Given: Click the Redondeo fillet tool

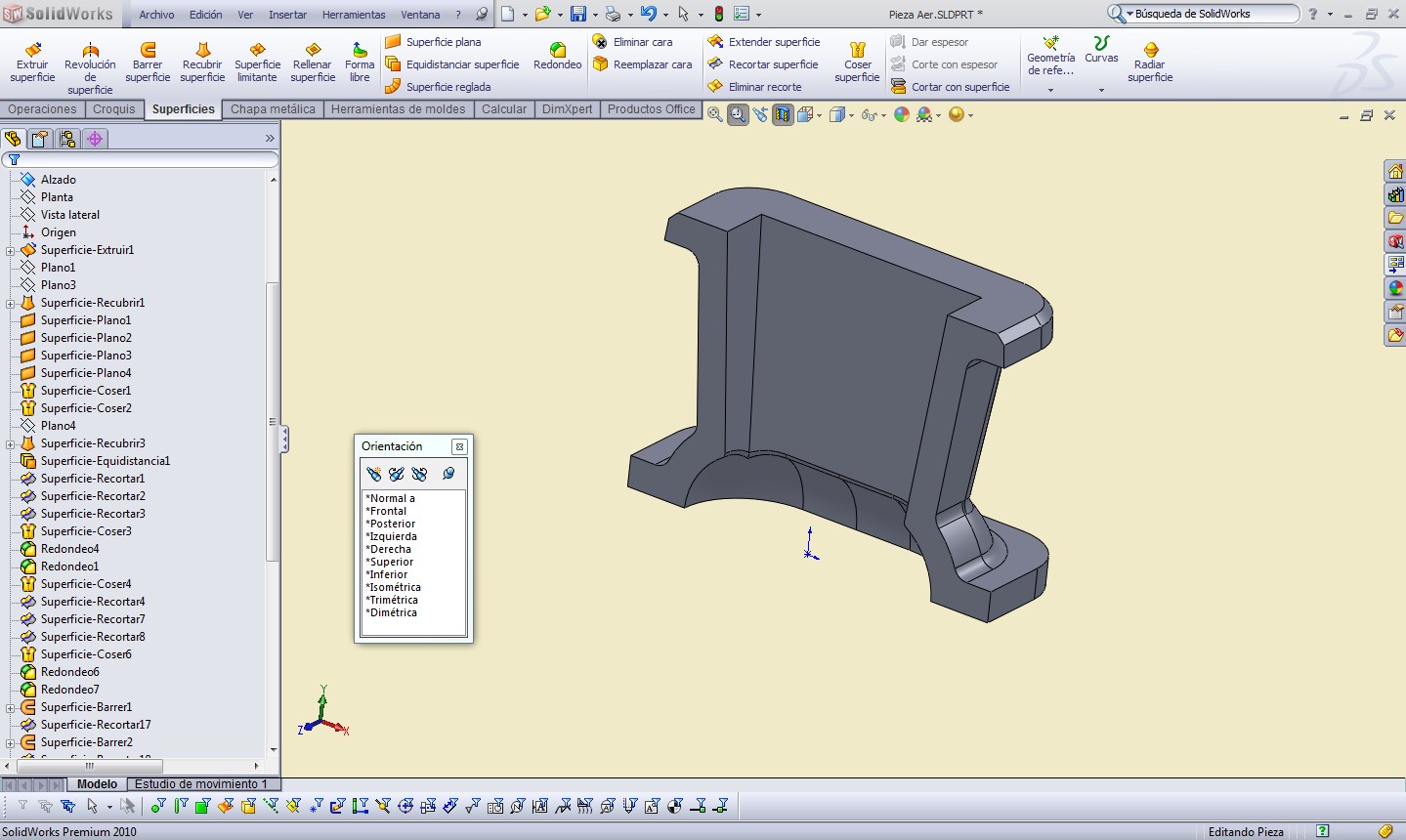Looking at the screenshot, I should tap(557, 56).
